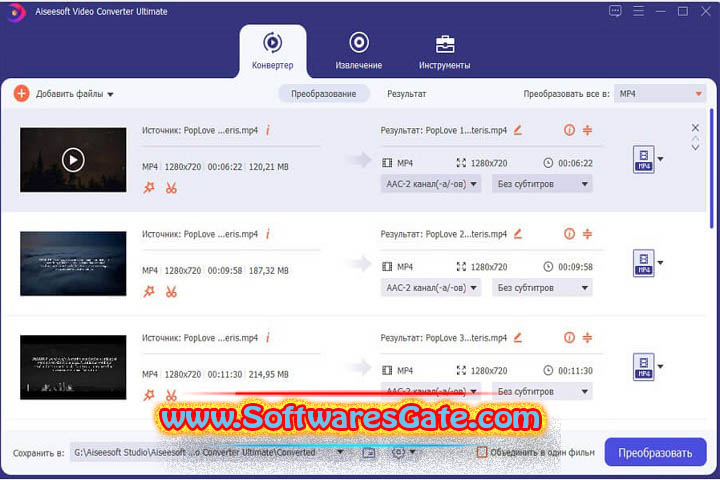Open the Инструменты tab
Viewport: 720px width, 480px height.
click(x=444, y=51)
